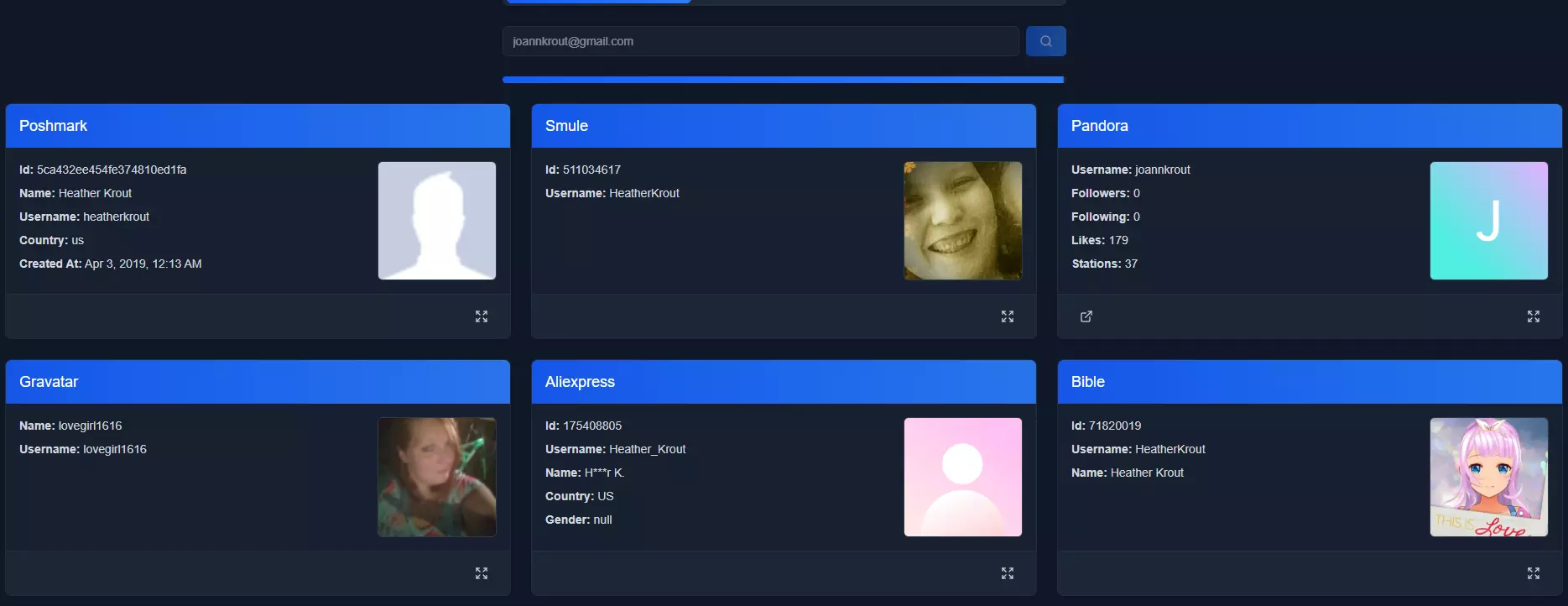Expand the Aliexpress card

1008,573
